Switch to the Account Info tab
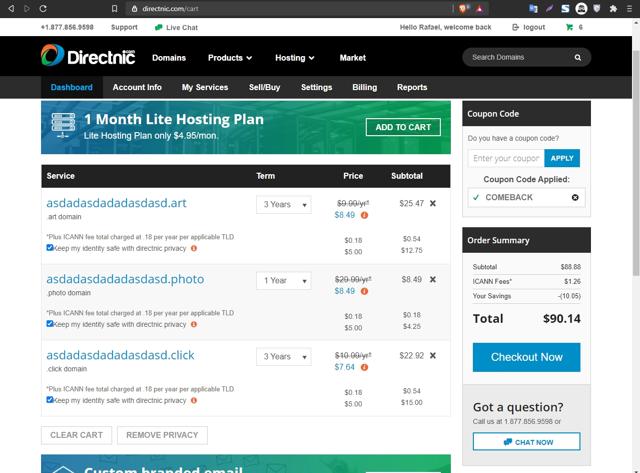 [x=137, y=87]
